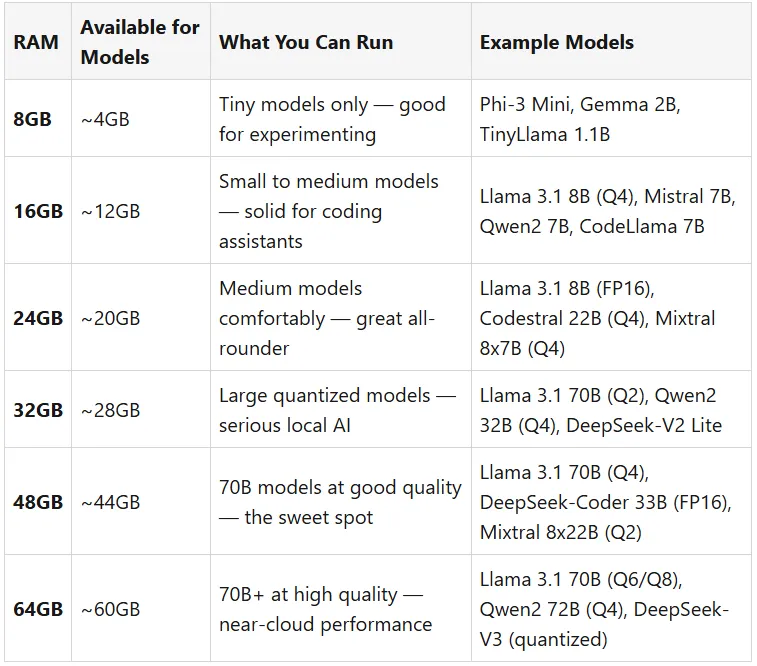
Task: Select the 8GB RAM cell
Action: (33, 119)
